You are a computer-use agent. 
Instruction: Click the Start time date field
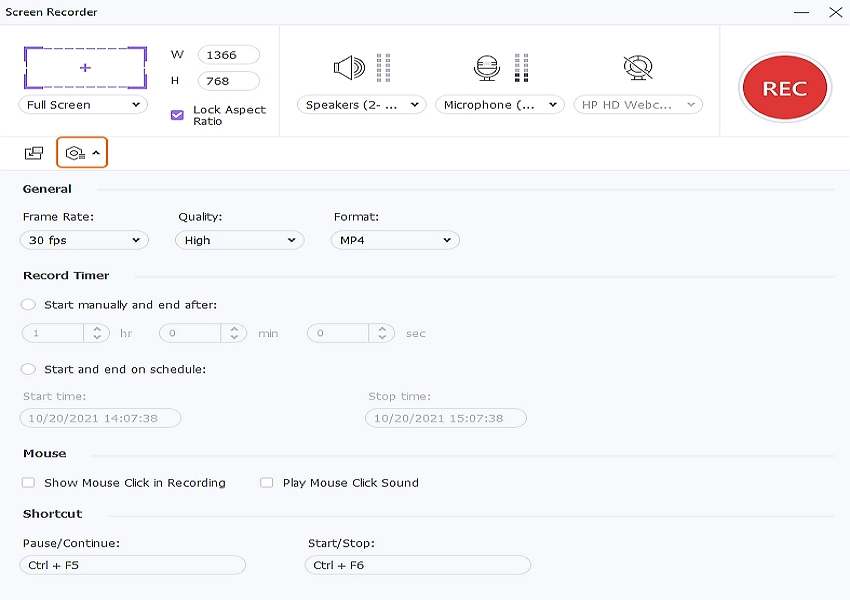pyautogui.click(x=100, y=418)
